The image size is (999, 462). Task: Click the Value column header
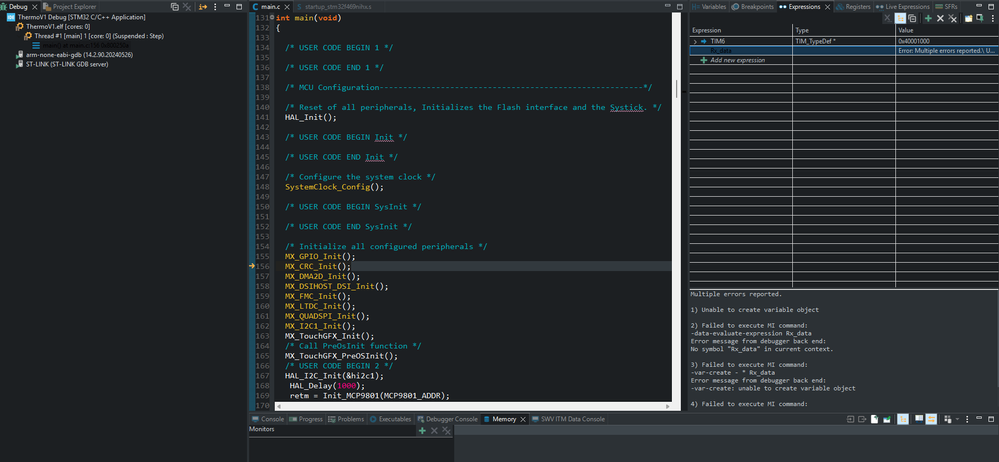(x=947, y=30)
